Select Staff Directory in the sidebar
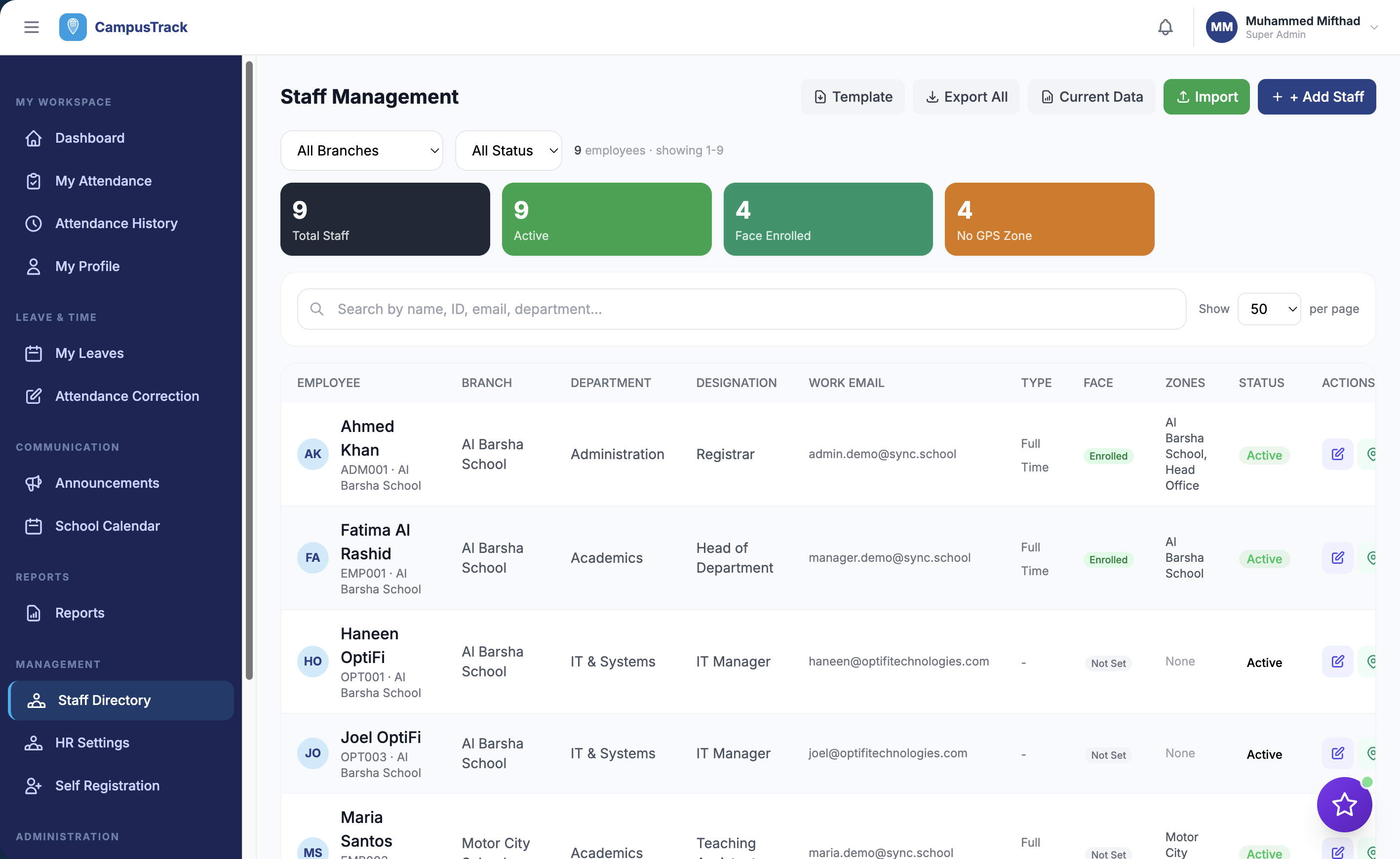The image size is (1400, 859). pos(104,700)
